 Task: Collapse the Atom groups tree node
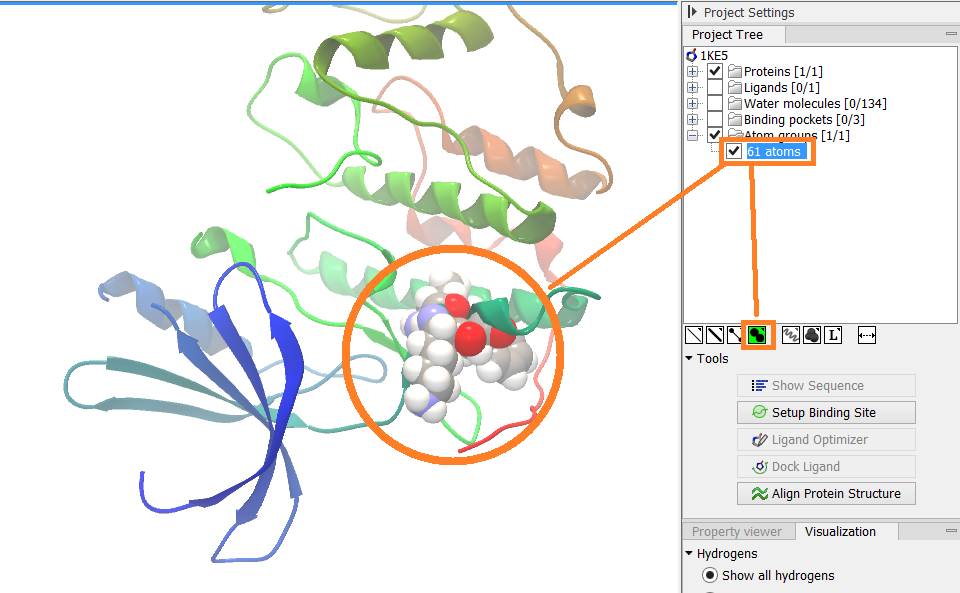pyautogui.click(x=693, y=134)
